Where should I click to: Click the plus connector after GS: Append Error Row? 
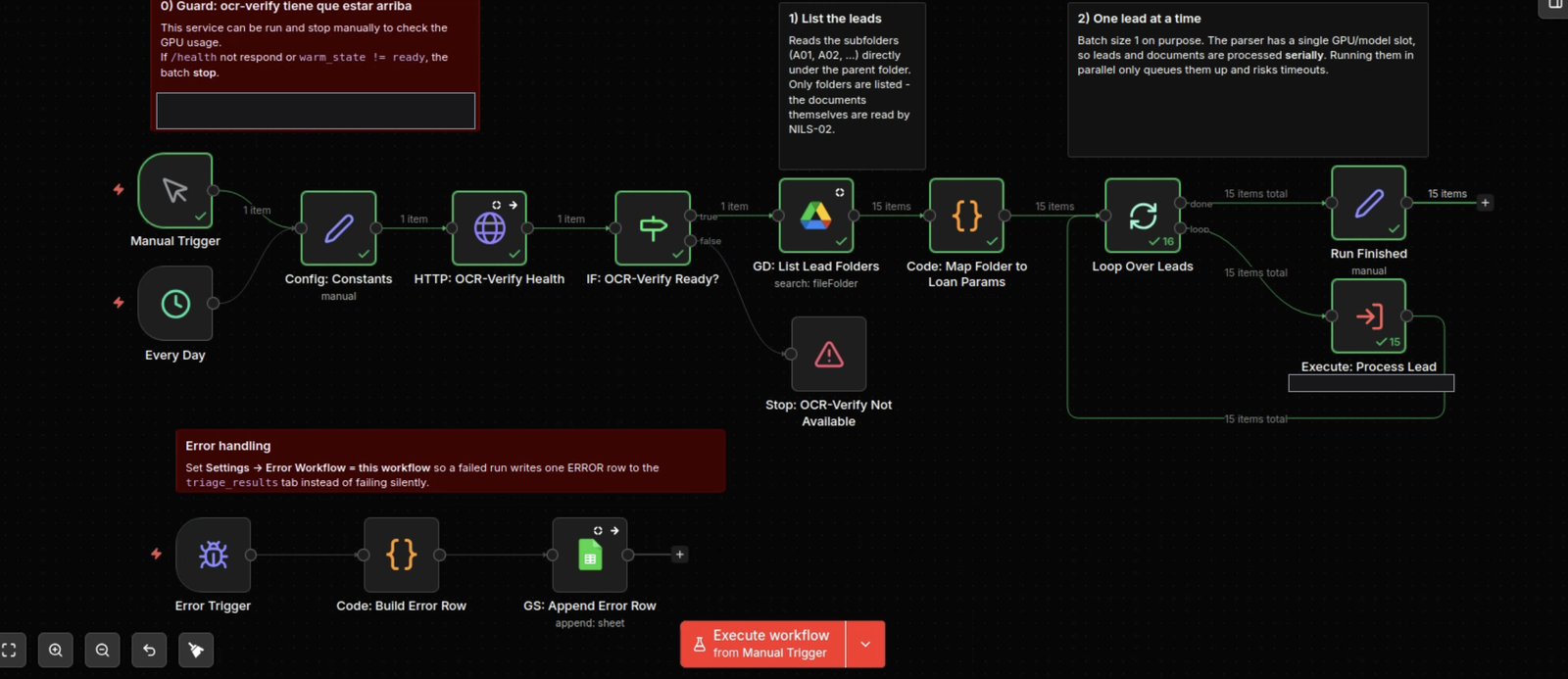[x=679, y=555]
